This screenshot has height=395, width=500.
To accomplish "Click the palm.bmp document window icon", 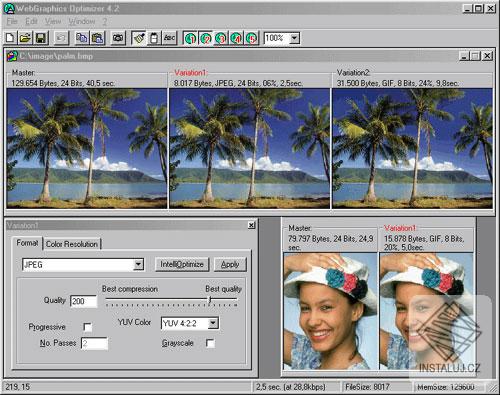I will click(x=12, y=56).
